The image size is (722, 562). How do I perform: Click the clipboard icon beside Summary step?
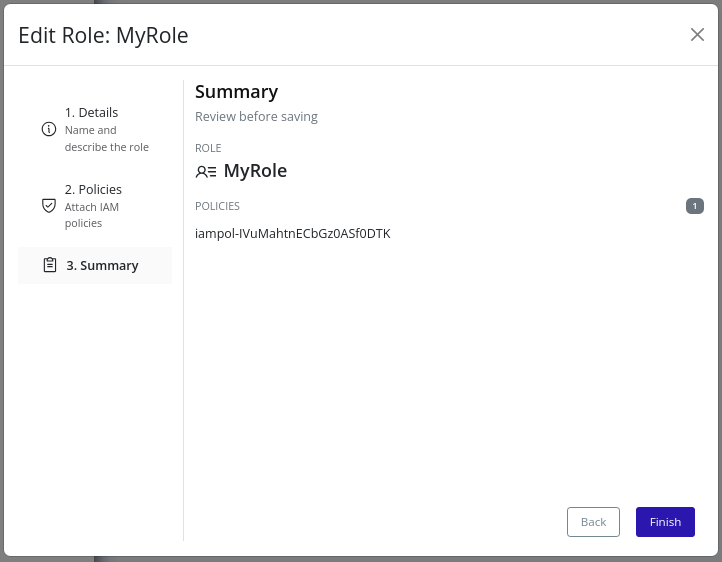tap(50, 265)
